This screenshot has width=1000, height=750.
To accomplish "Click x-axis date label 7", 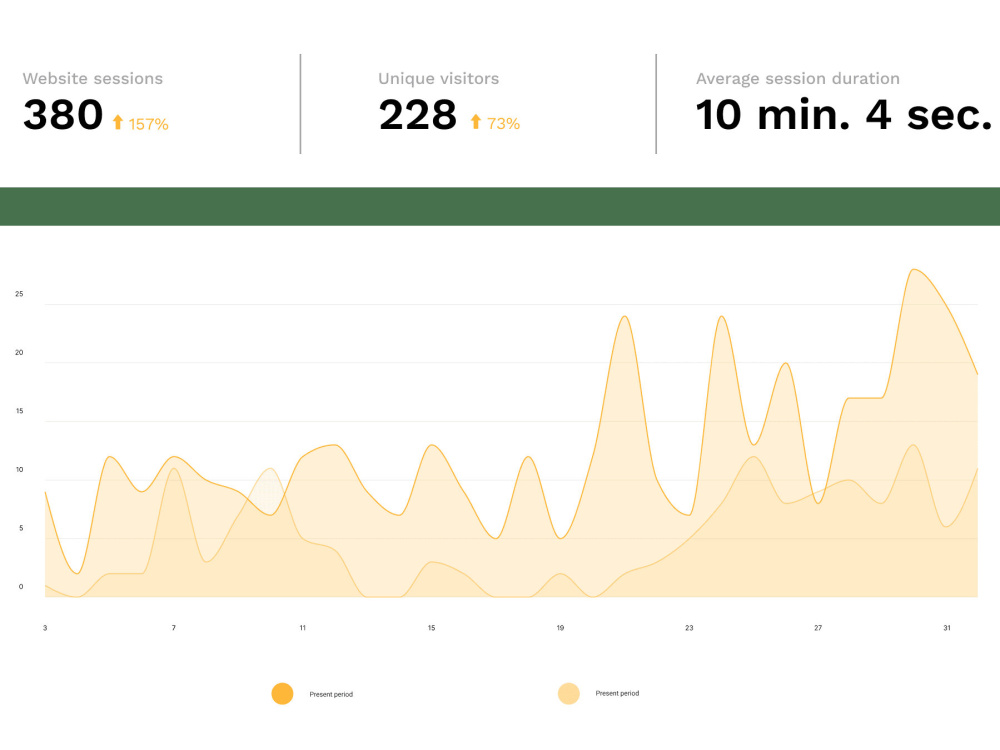I will tap(173, 628).
